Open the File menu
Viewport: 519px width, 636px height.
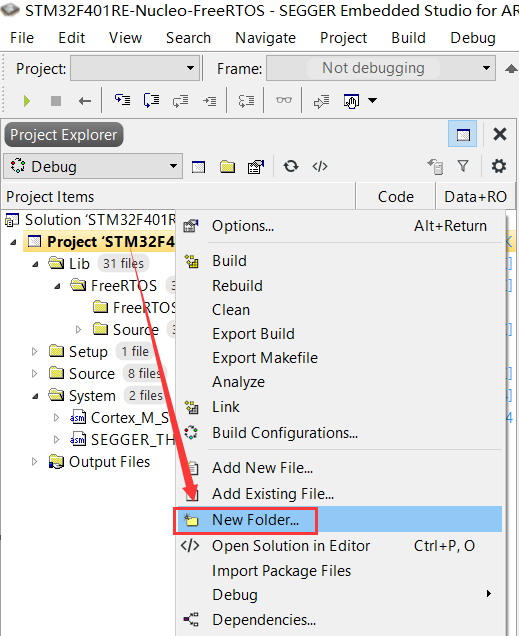tap(22, 38)
